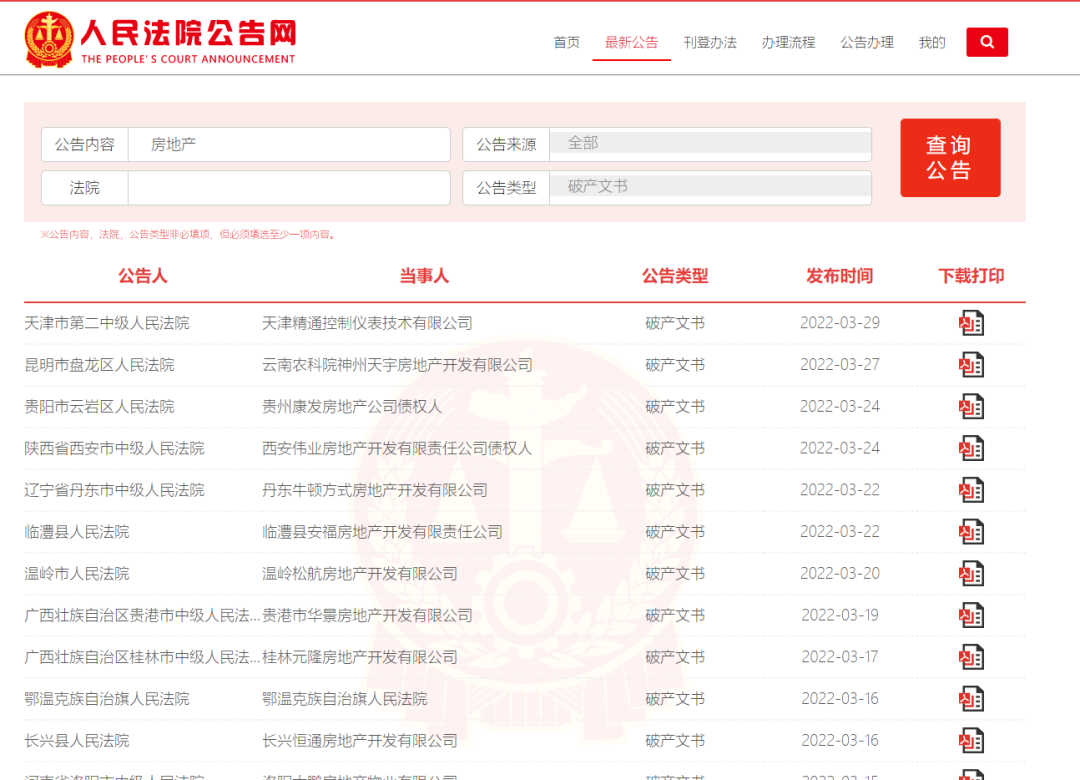Open 临澧县安福房地产开发有限责任公司 announcement
This screenshot has height=780, width=1080.
382,532
